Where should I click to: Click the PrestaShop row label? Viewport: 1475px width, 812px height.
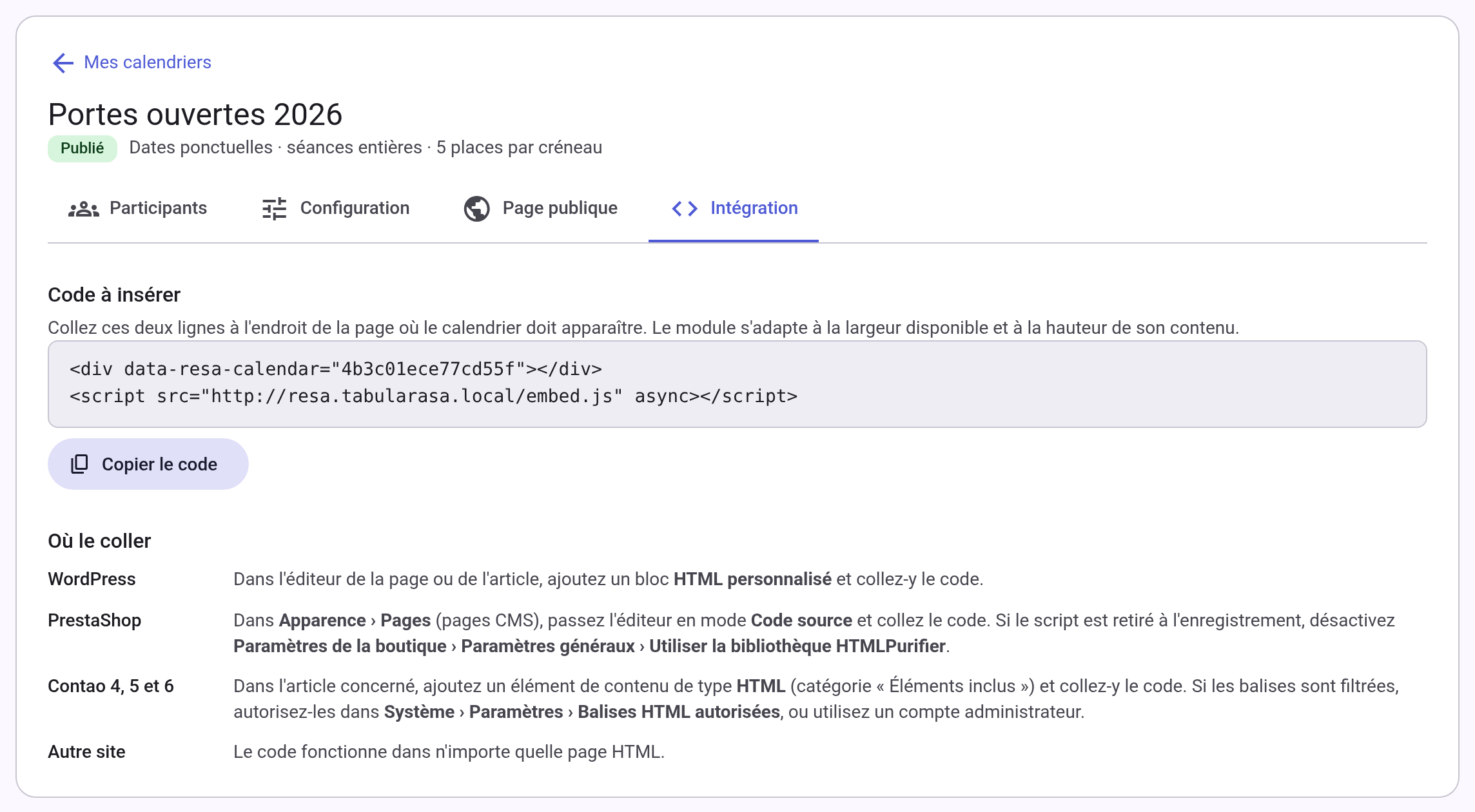click(94, 620)
